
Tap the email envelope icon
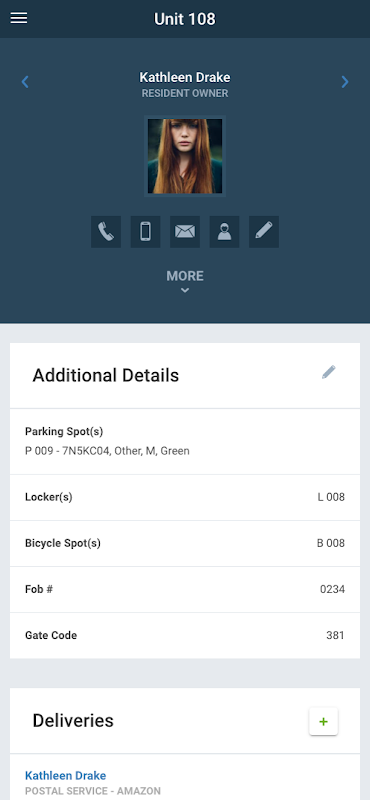[185, 232]
